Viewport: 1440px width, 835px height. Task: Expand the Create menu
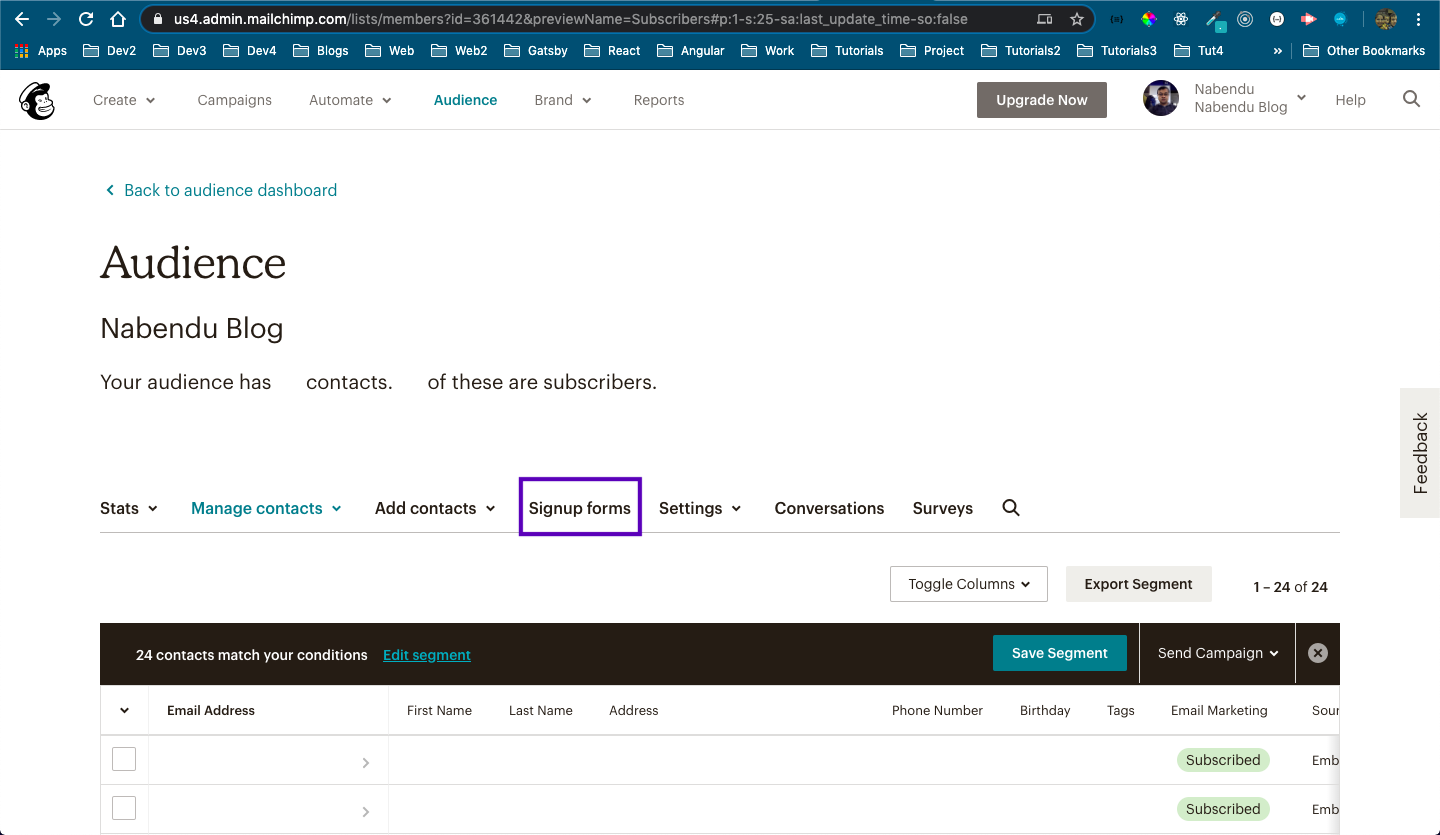[124, 100]
